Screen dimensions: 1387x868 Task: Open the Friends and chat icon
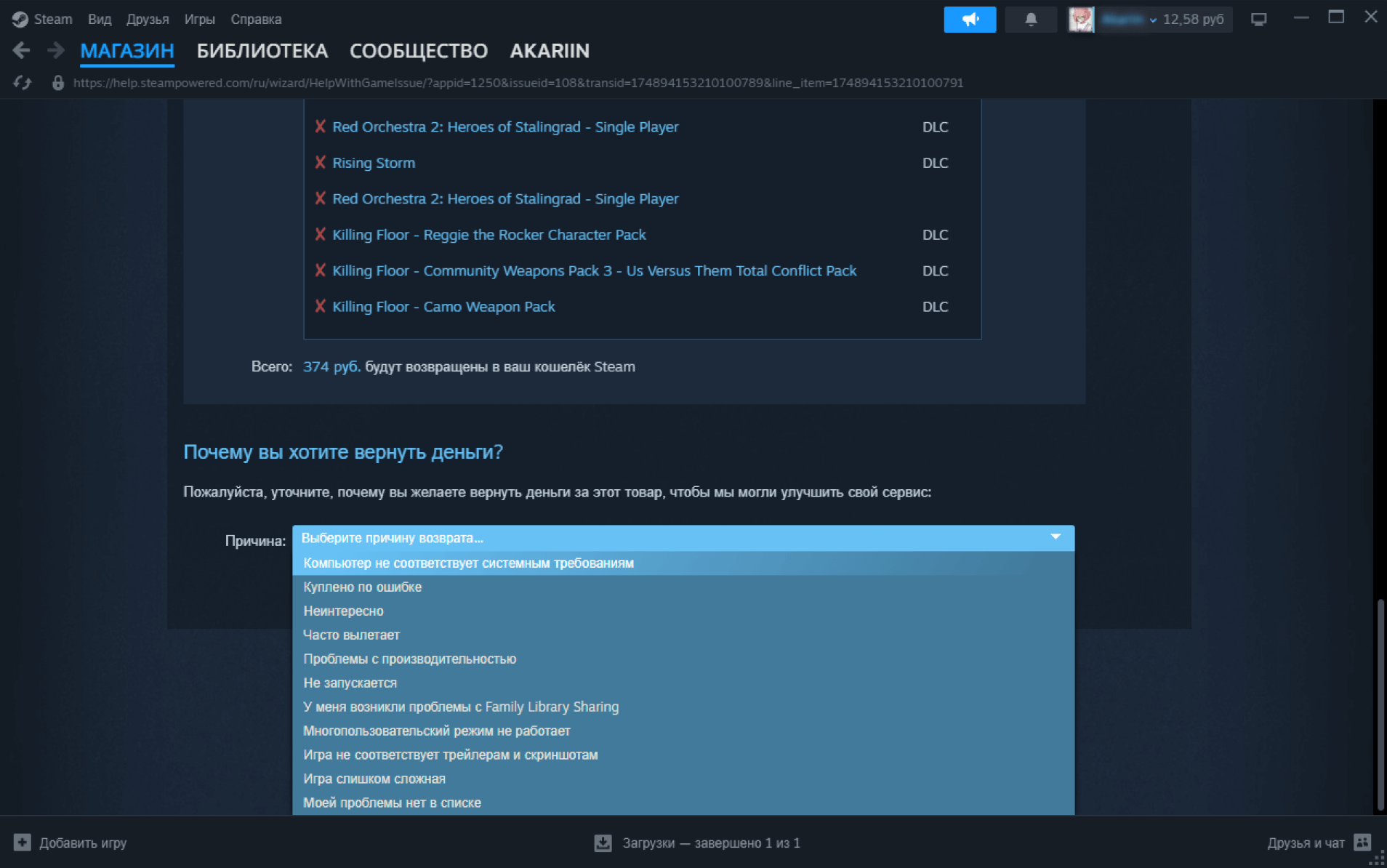pos(1362,843)
